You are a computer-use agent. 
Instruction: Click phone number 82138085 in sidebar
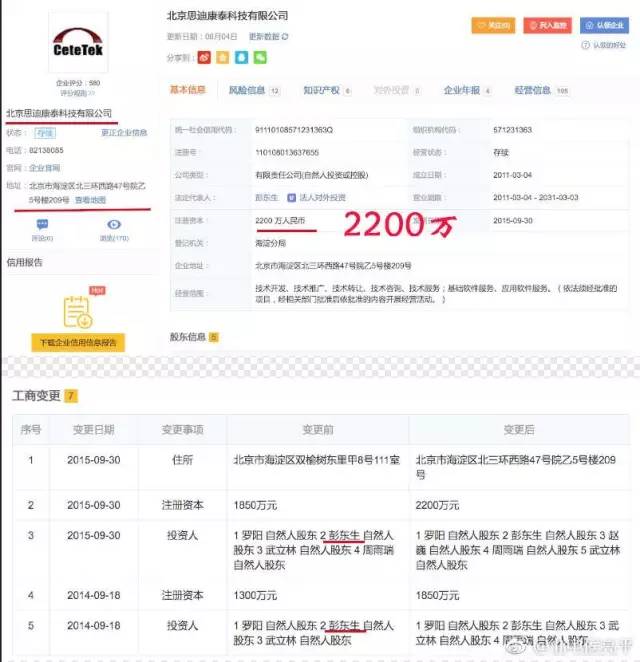(x=46, y=150)
